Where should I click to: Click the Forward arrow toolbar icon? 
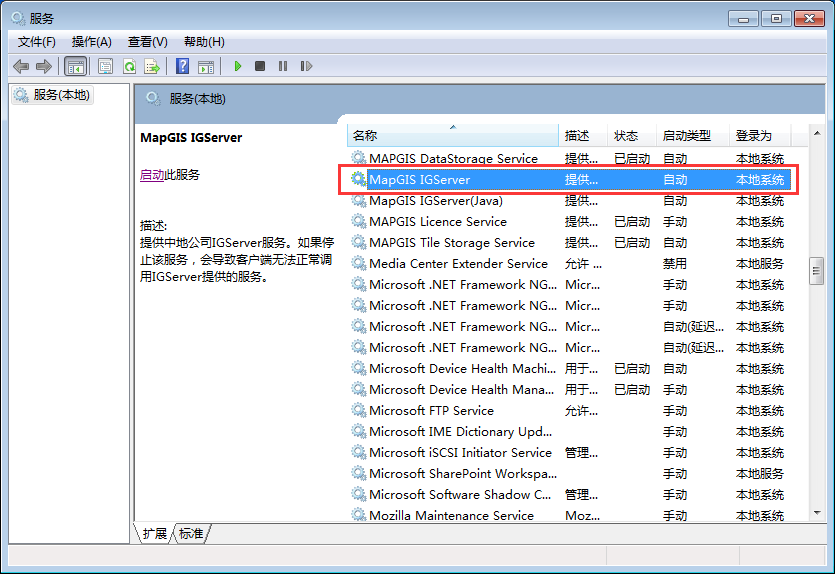(x=44, y=67)
